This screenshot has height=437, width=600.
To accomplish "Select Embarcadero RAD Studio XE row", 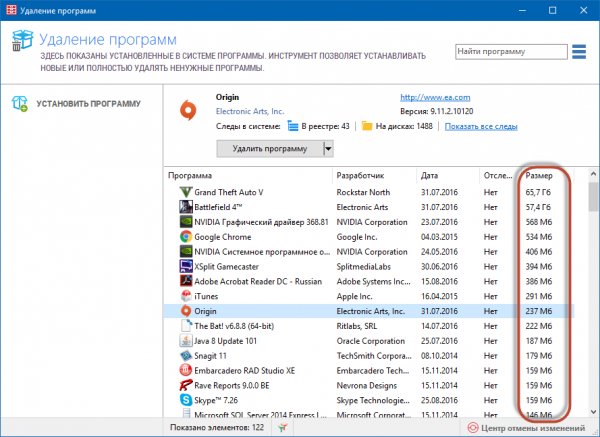I will point(245,370).
